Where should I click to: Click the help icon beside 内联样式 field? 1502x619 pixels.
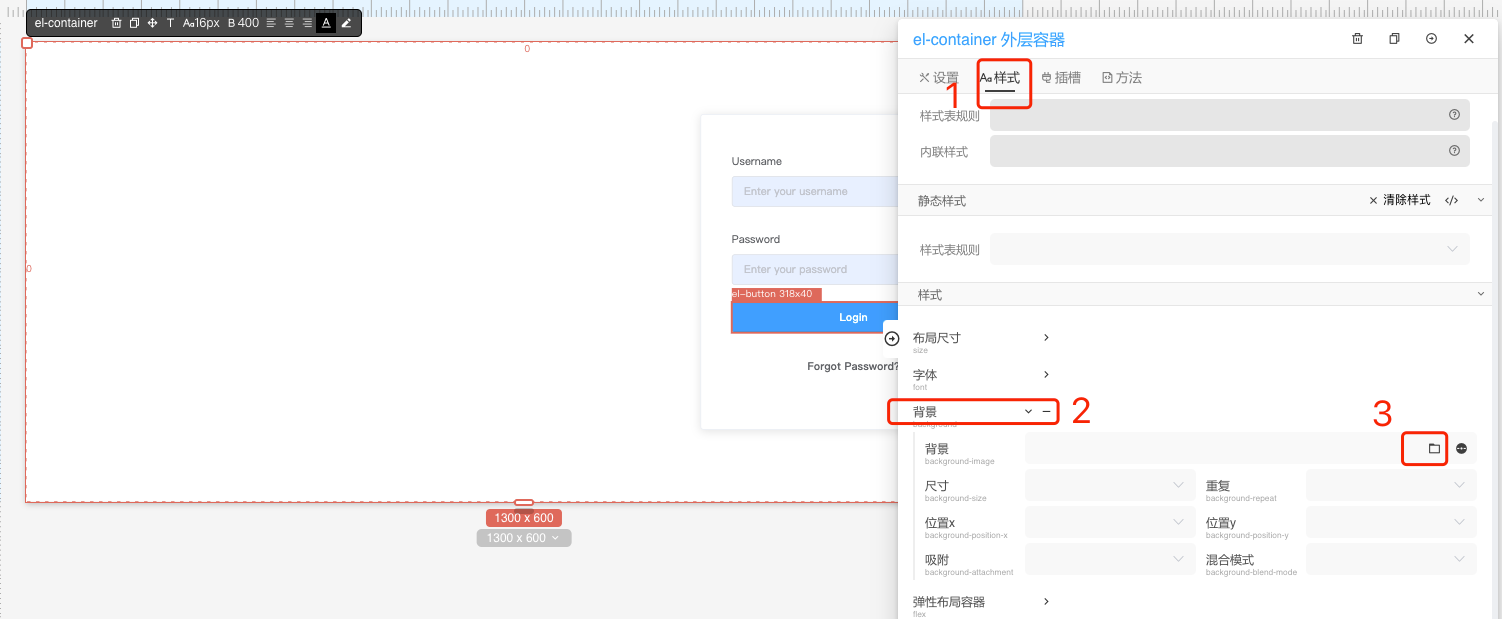click(1454, 151)
